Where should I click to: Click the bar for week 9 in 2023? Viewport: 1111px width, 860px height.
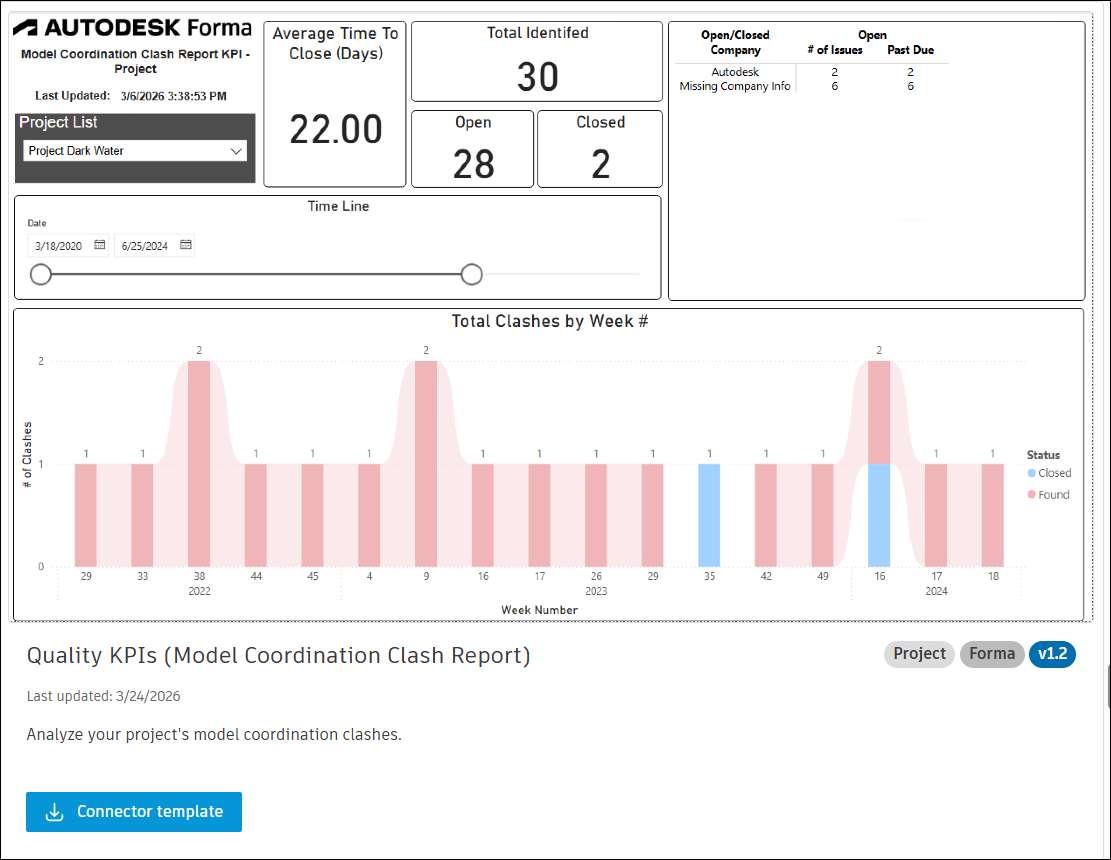click(426, 464)
